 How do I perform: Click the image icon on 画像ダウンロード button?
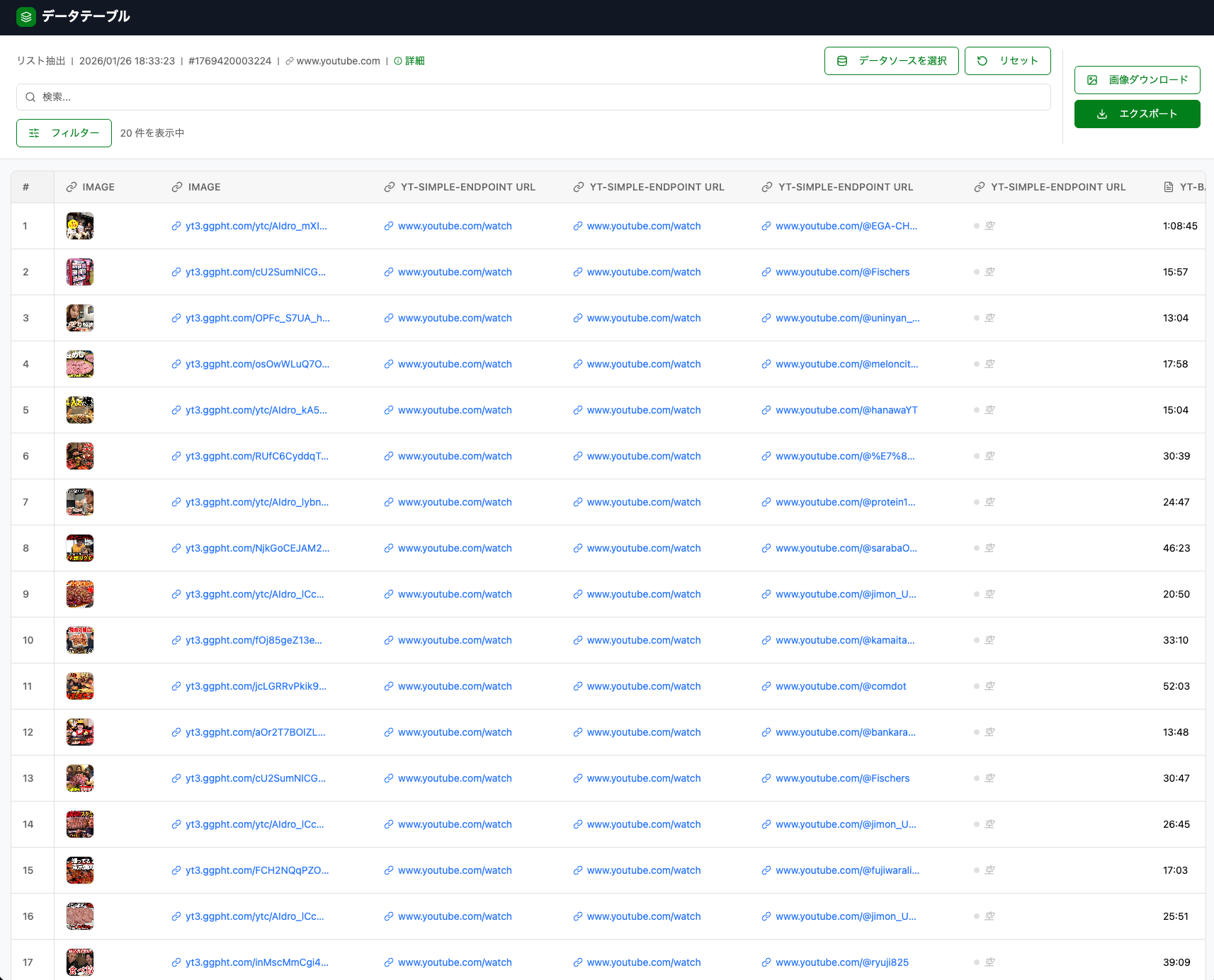[1091, 79]
